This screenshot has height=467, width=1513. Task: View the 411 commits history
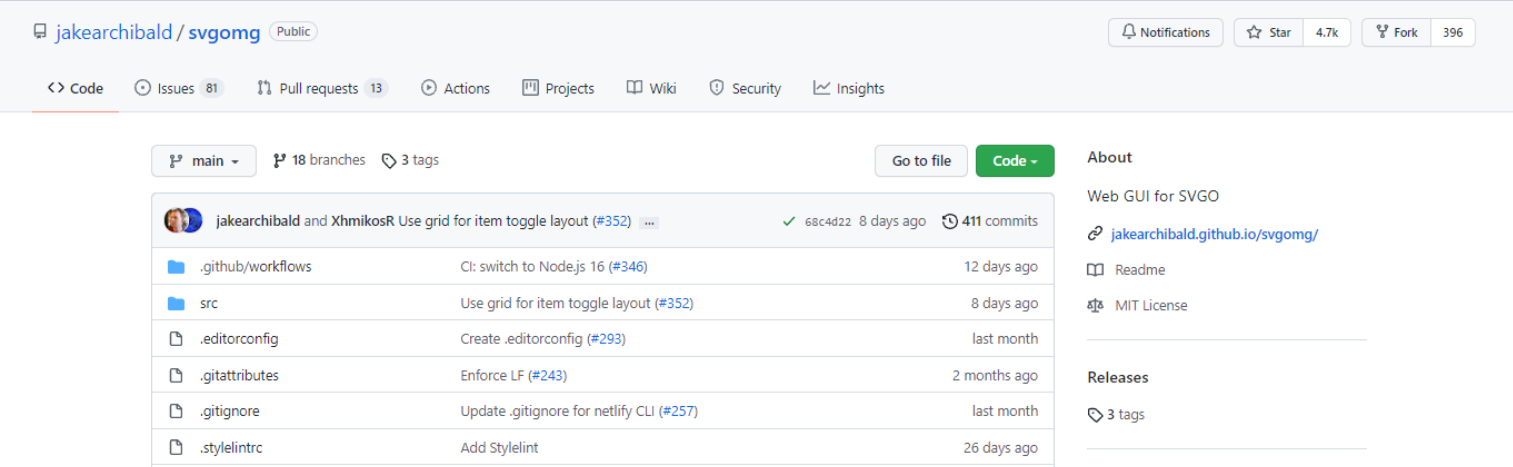[x=990, y=221]
